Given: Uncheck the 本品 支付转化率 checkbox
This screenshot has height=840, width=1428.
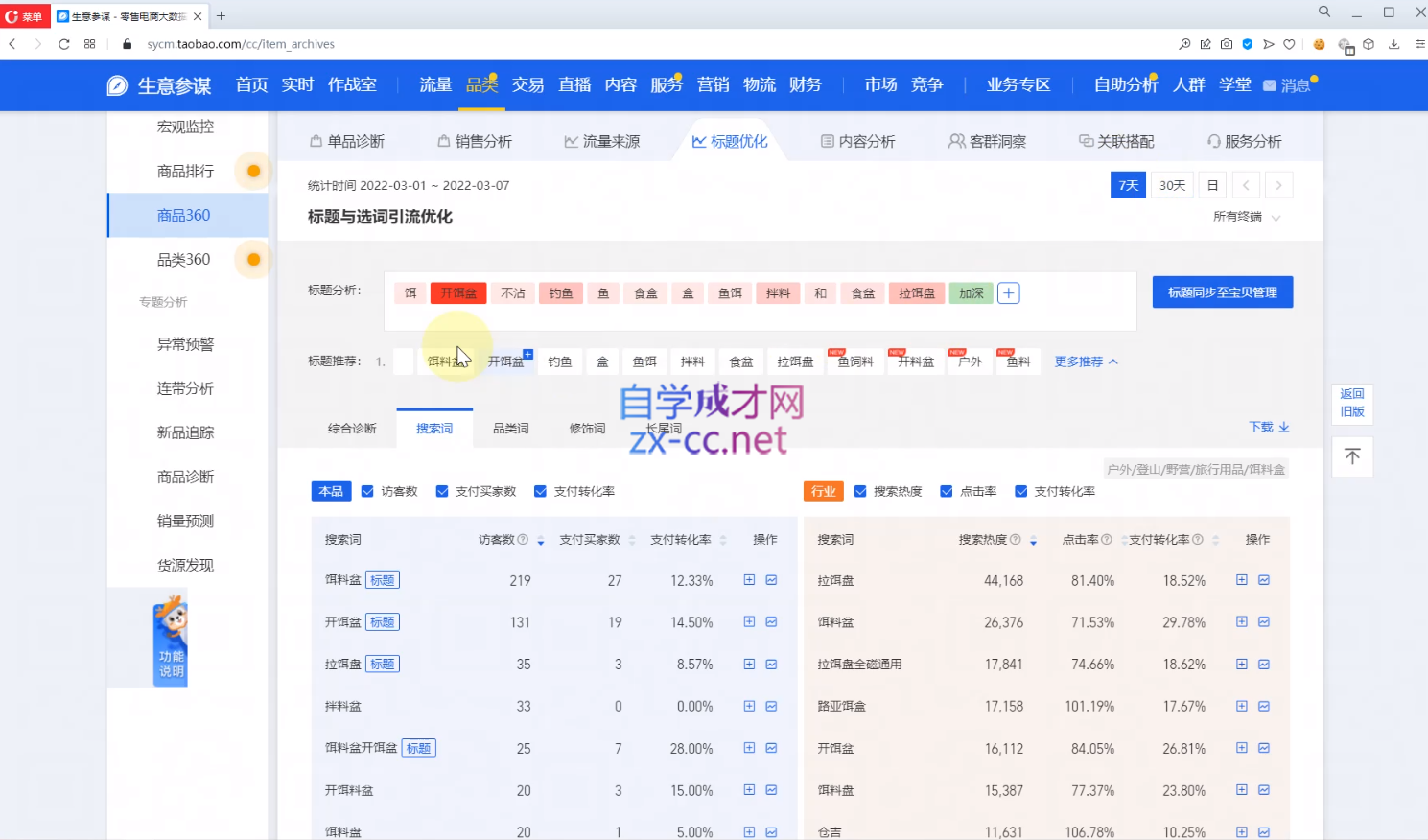Looking at the screenshot, I should [540, 491].
